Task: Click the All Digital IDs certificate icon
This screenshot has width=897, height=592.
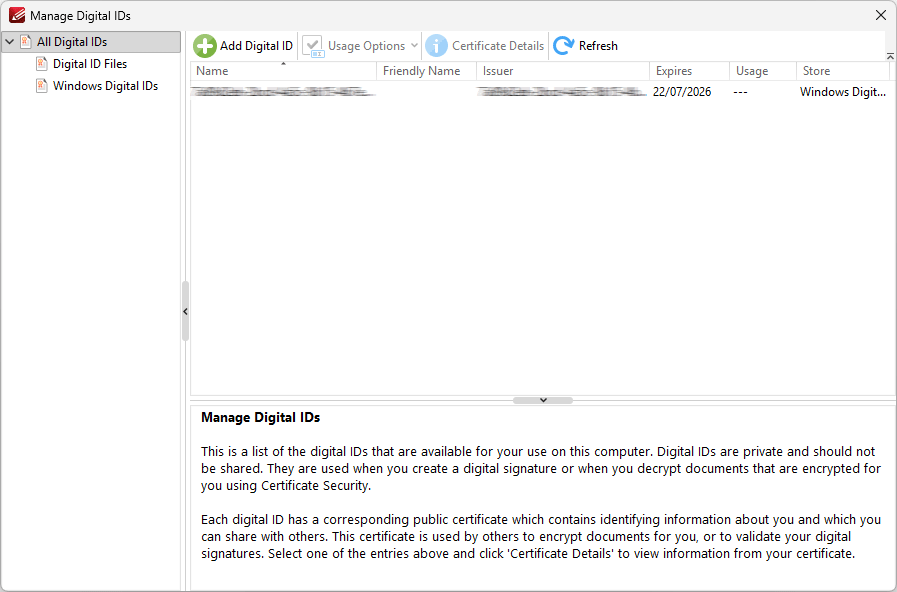Action: 25,42
